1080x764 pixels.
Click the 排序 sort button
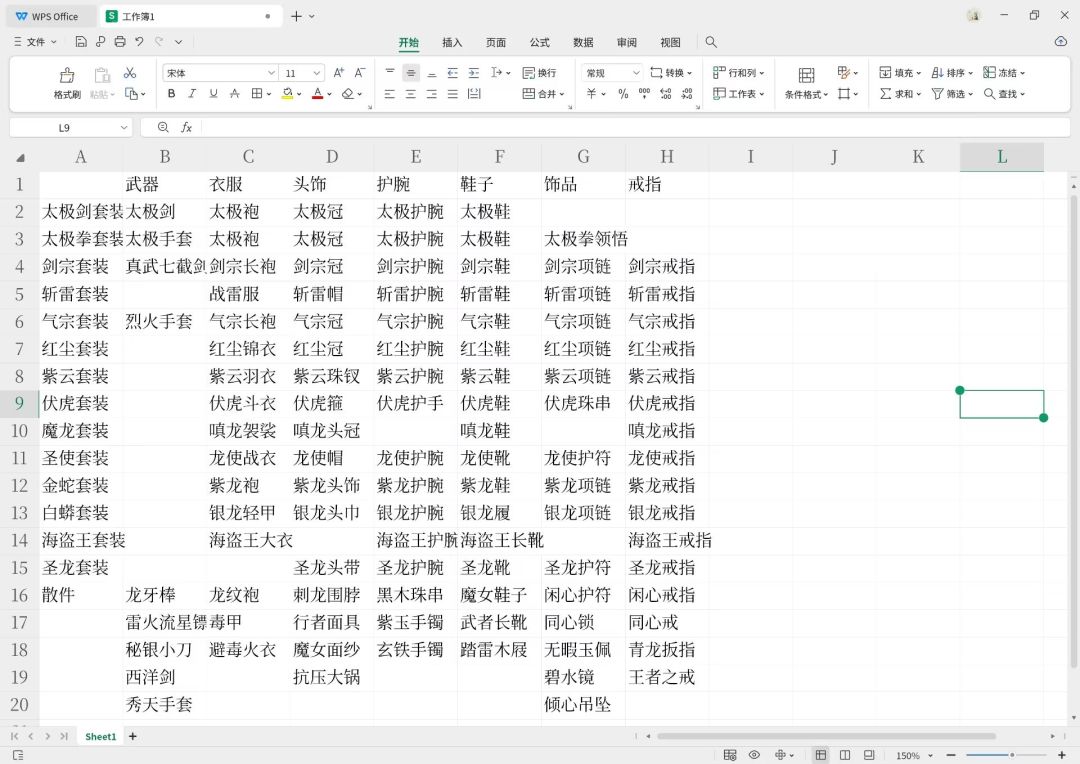952,72
